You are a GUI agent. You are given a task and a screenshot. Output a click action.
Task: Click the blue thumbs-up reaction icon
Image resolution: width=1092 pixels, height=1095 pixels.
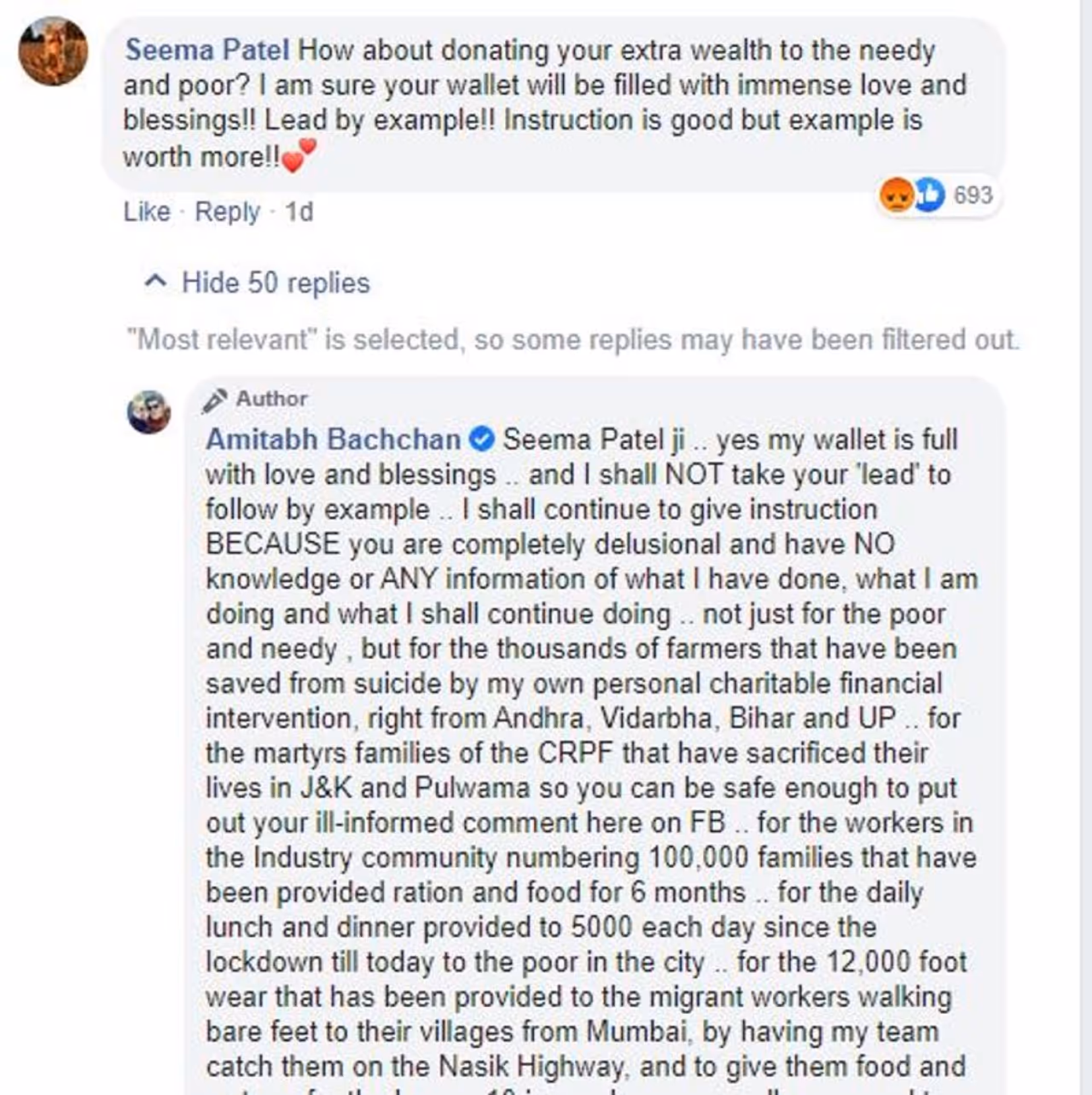[929, 195]
